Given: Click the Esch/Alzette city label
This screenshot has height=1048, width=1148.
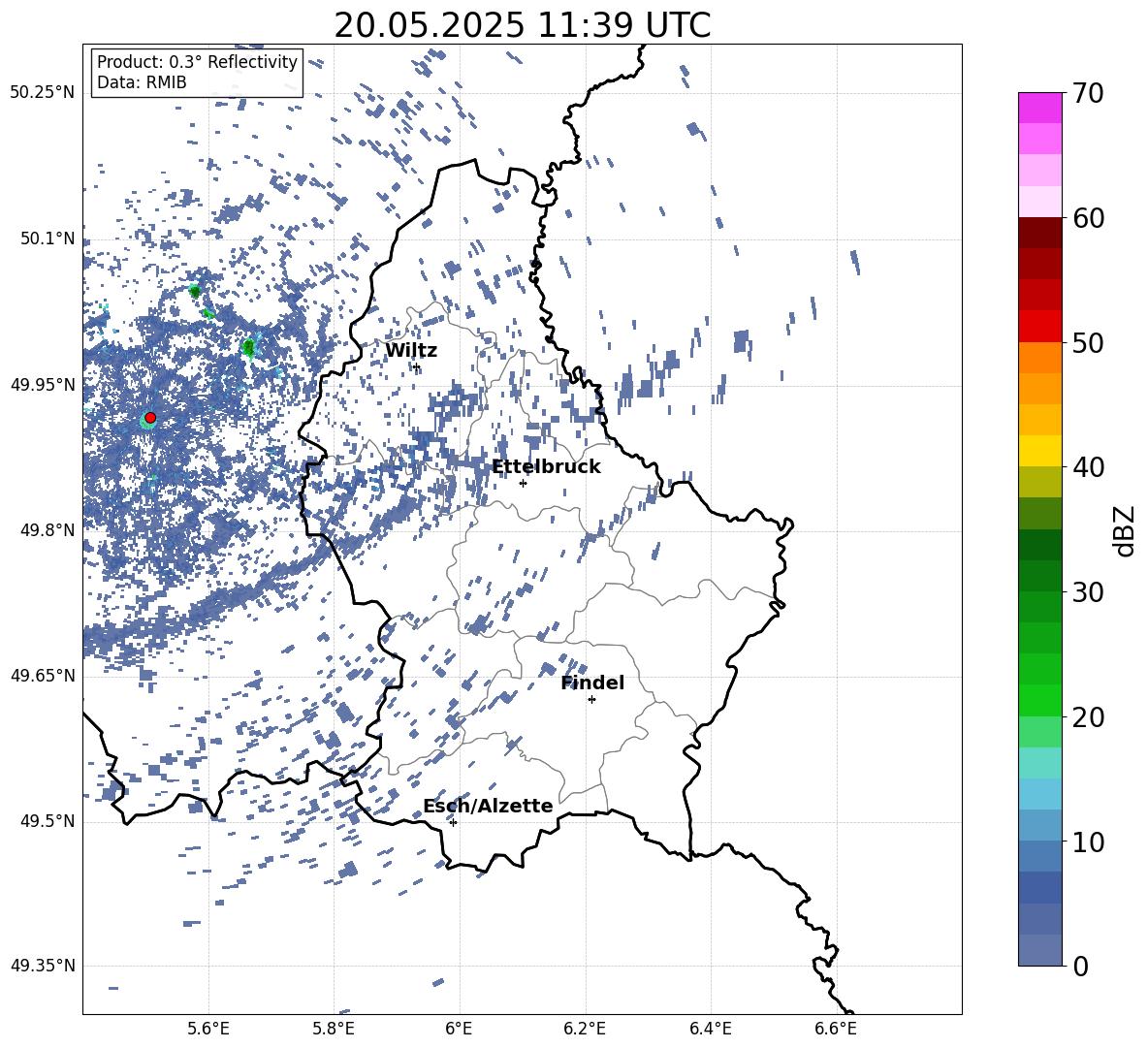Looking at the screenshot, I should 488,806.
